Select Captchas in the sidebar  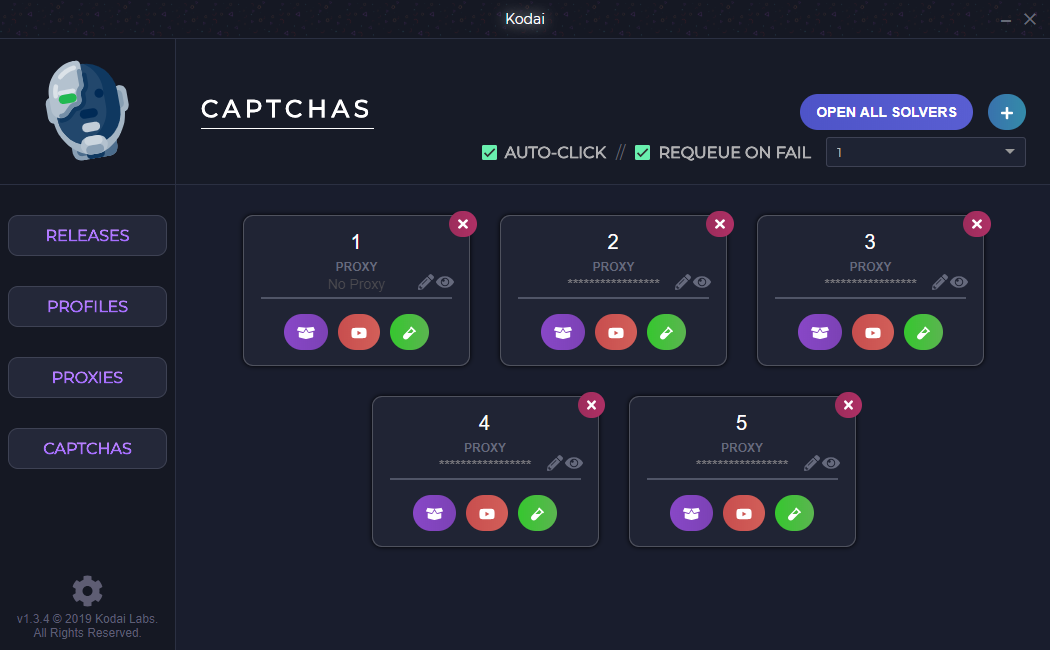[88, 449]
